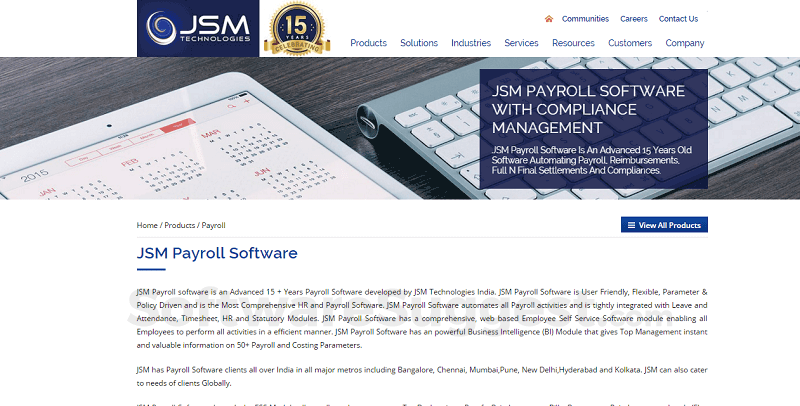Click the paragraph starting 'JSM has Payroll Software clients'
This screenshot has width=800, height=406.
point(422,376)
